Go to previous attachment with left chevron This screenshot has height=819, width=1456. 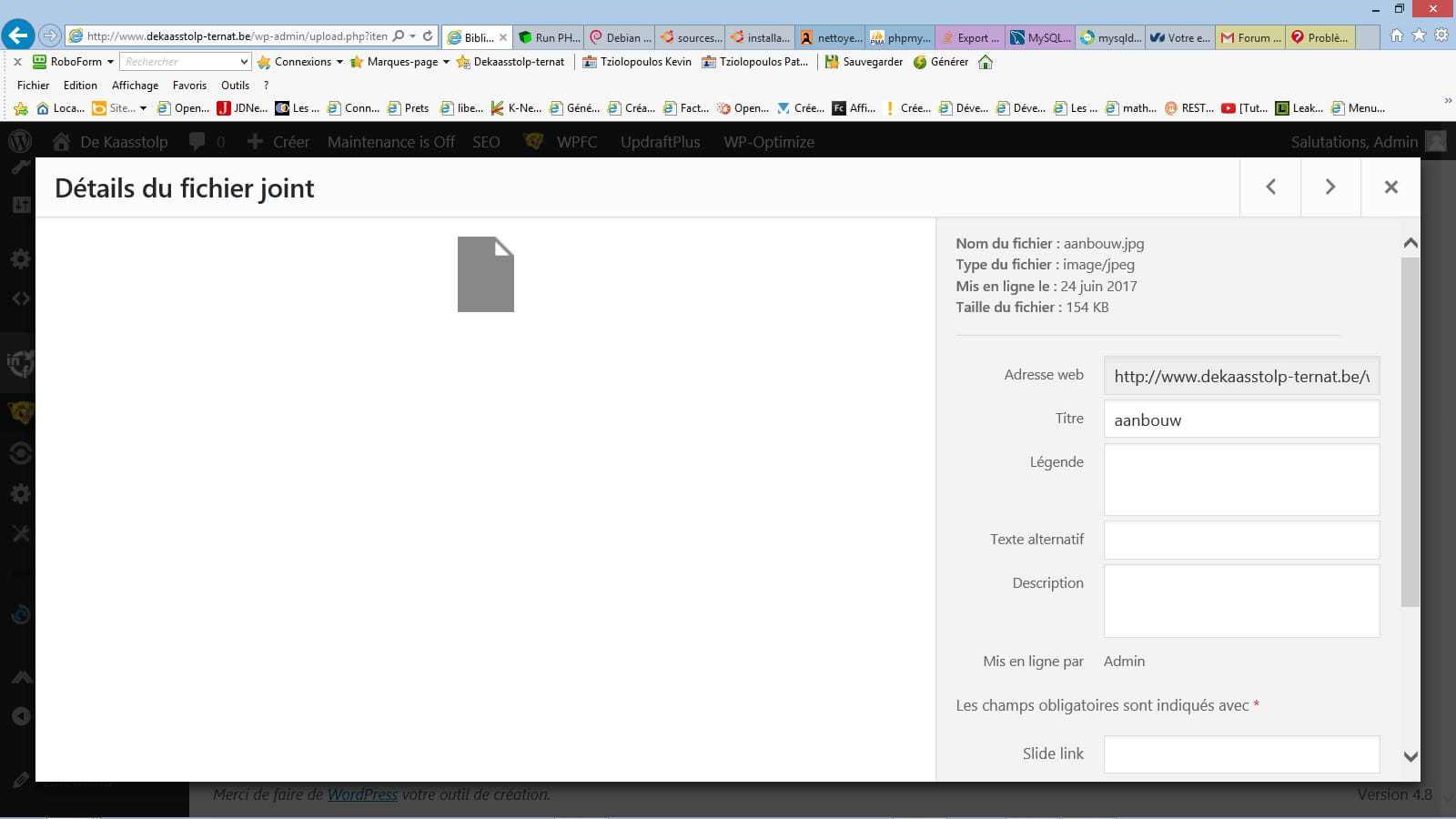click(x=1270, y=187)
